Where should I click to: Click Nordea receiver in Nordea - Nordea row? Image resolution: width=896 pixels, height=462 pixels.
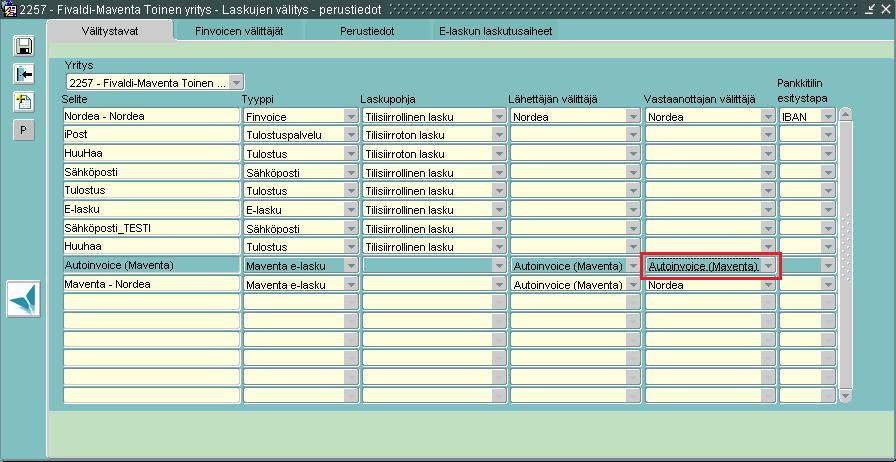666,117
